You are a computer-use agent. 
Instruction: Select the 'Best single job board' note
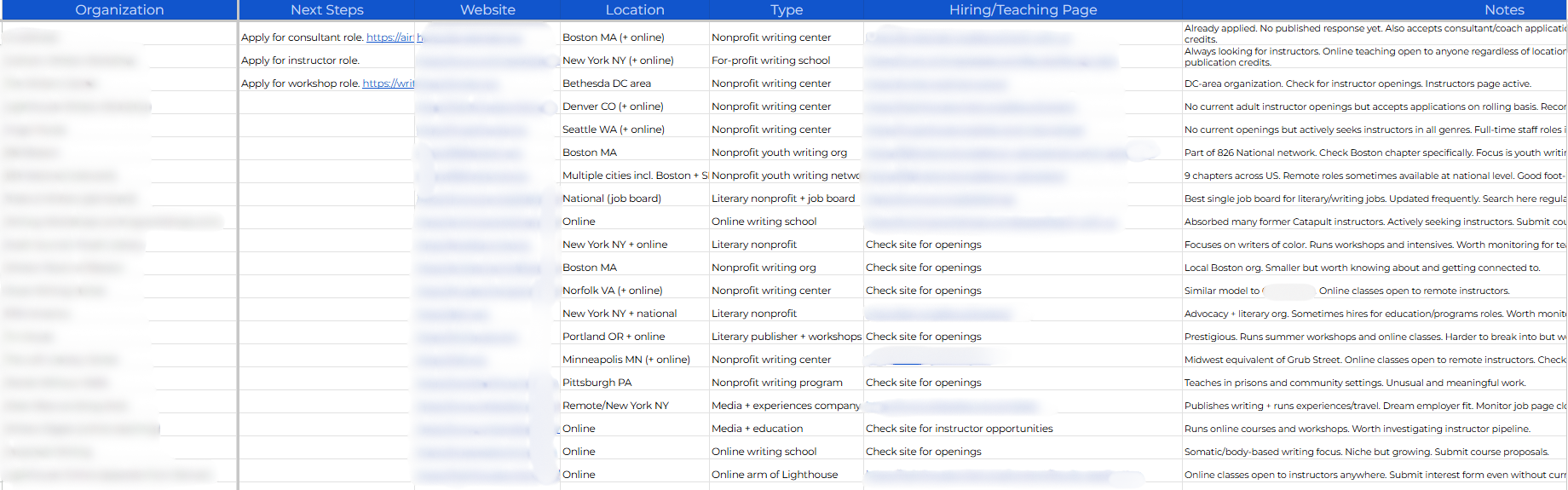(1375, 199)
